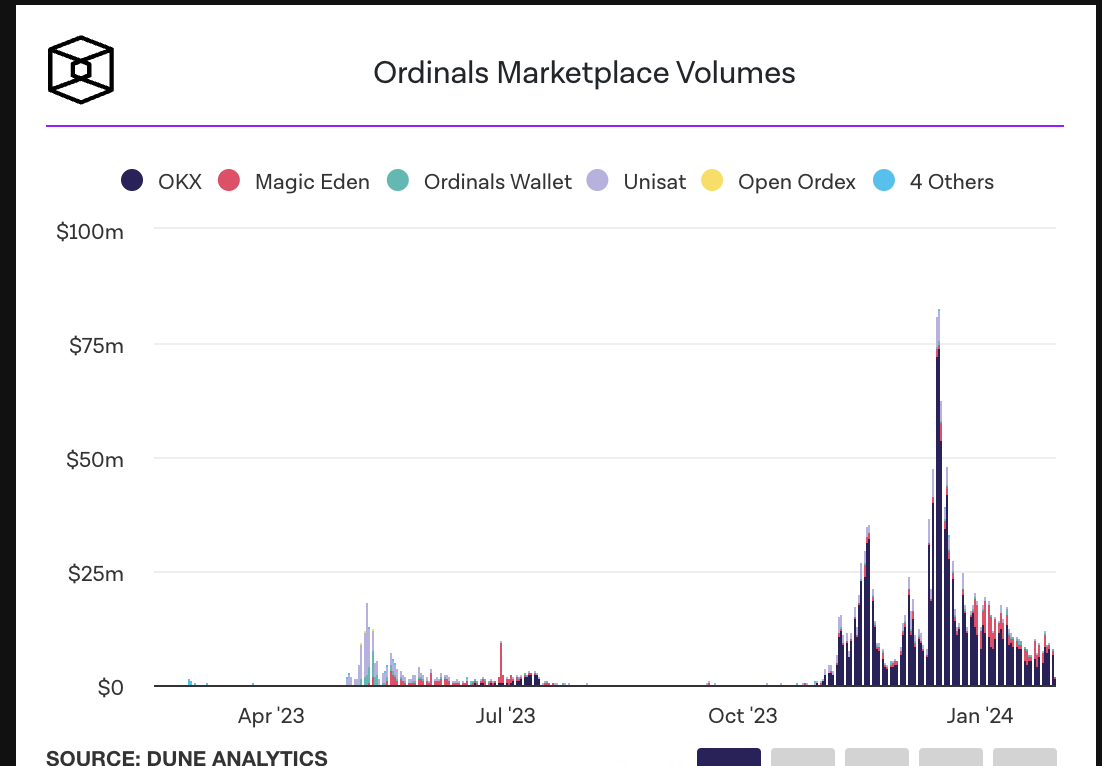This screenshot has height=766, width=1102.
Task: Toggle the OKX legend series
Action: [162, 181]
